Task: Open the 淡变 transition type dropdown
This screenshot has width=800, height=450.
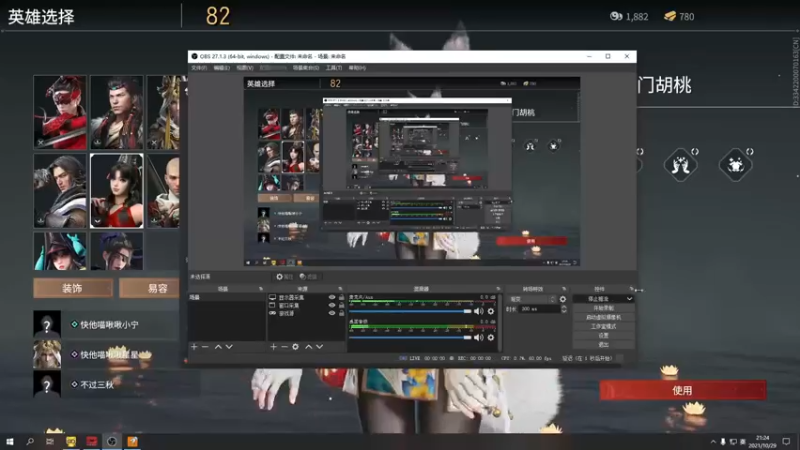Action: 532,299
